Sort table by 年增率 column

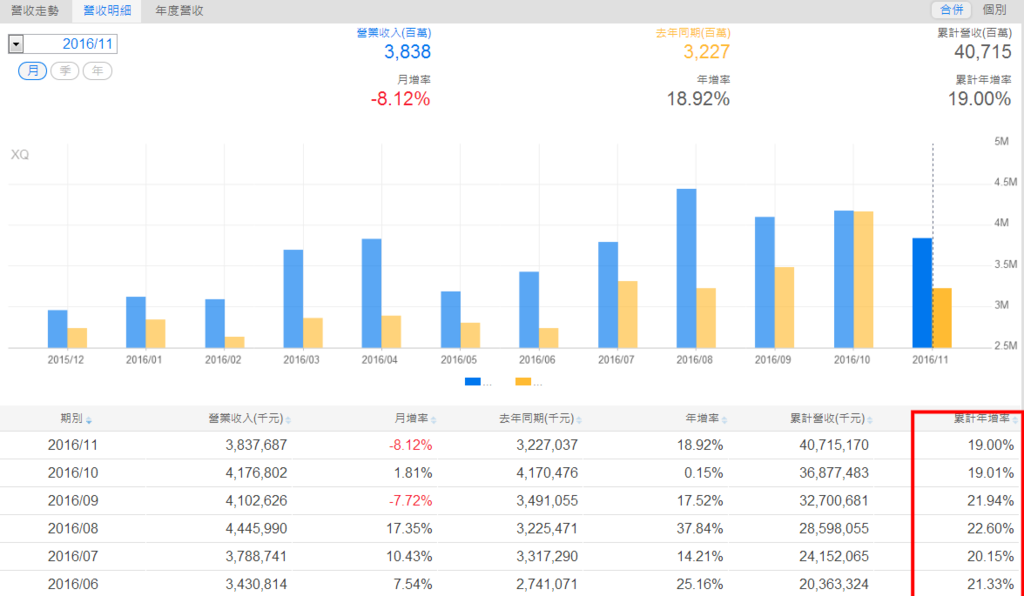click(706, 418)
